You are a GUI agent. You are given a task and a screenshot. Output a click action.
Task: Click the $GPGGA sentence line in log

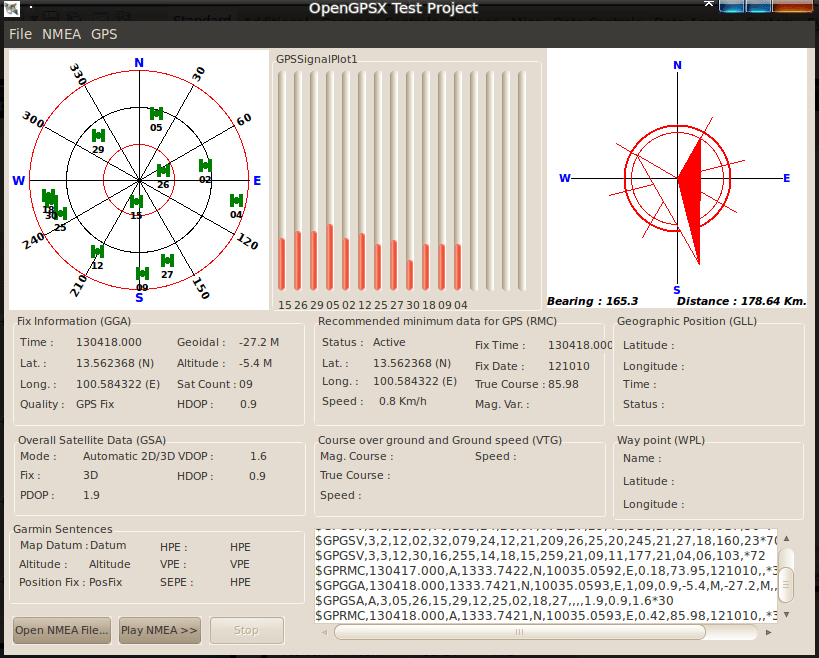pos(546,585)
